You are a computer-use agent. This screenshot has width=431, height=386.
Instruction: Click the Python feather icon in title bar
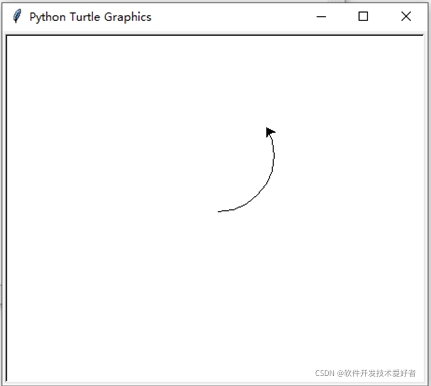tap(17, 16)
